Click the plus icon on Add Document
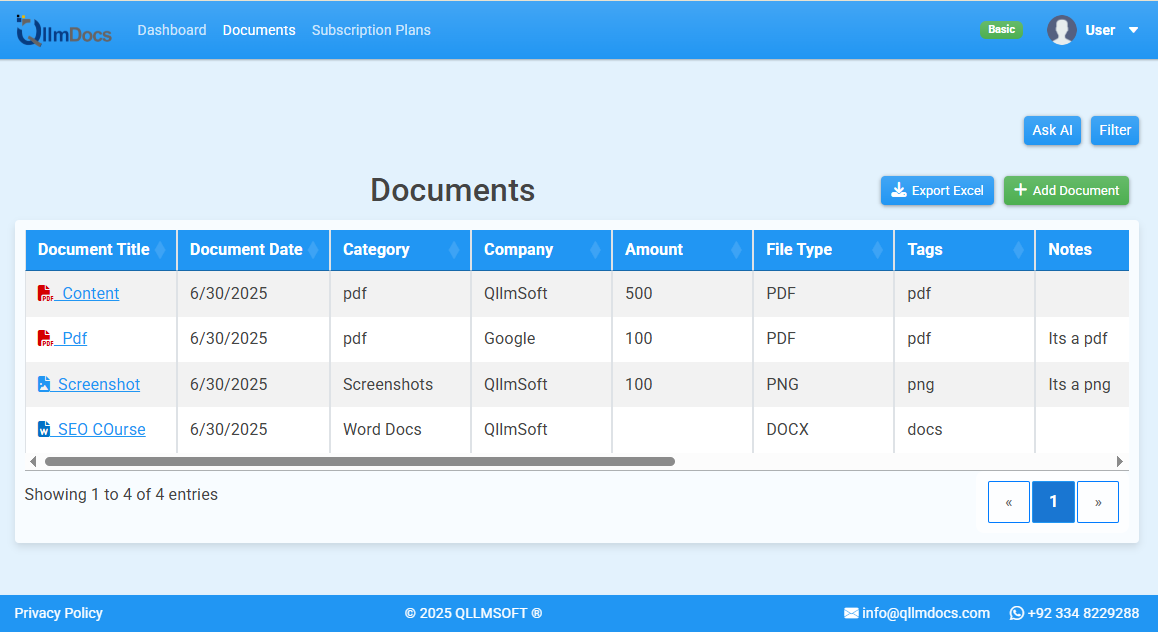 click(x=1020, y=190)
